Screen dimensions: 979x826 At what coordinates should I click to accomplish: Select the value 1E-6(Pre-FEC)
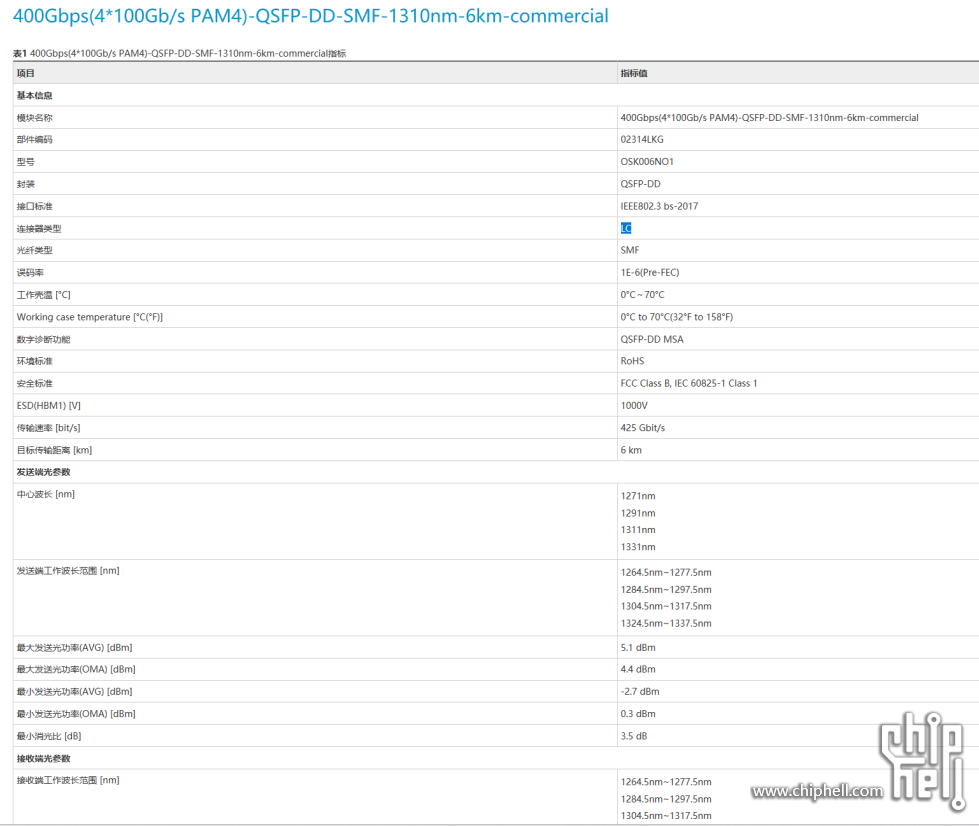pyautogui.click(x=649, y=273)
